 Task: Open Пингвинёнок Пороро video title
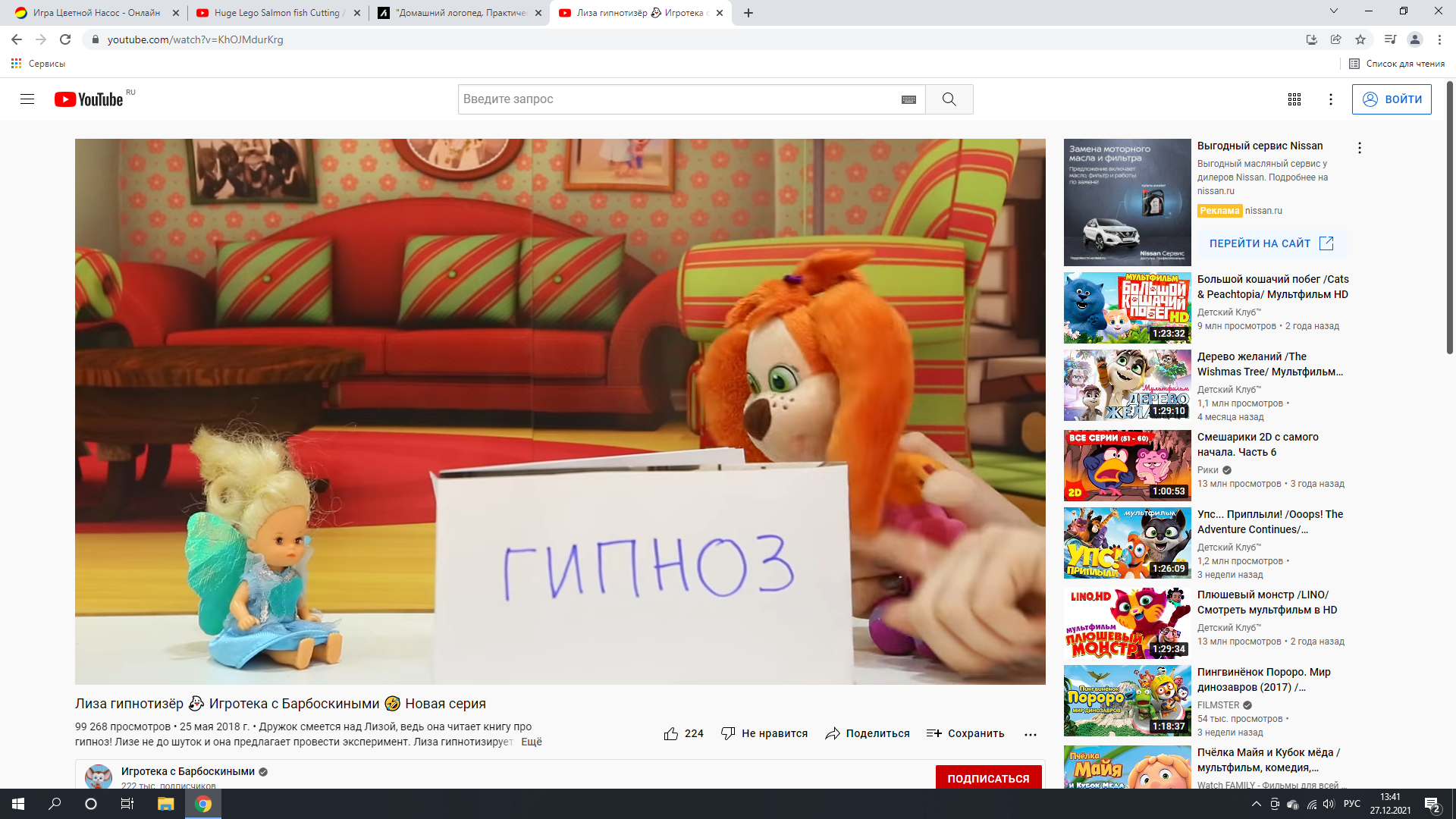click(1264, 679)
